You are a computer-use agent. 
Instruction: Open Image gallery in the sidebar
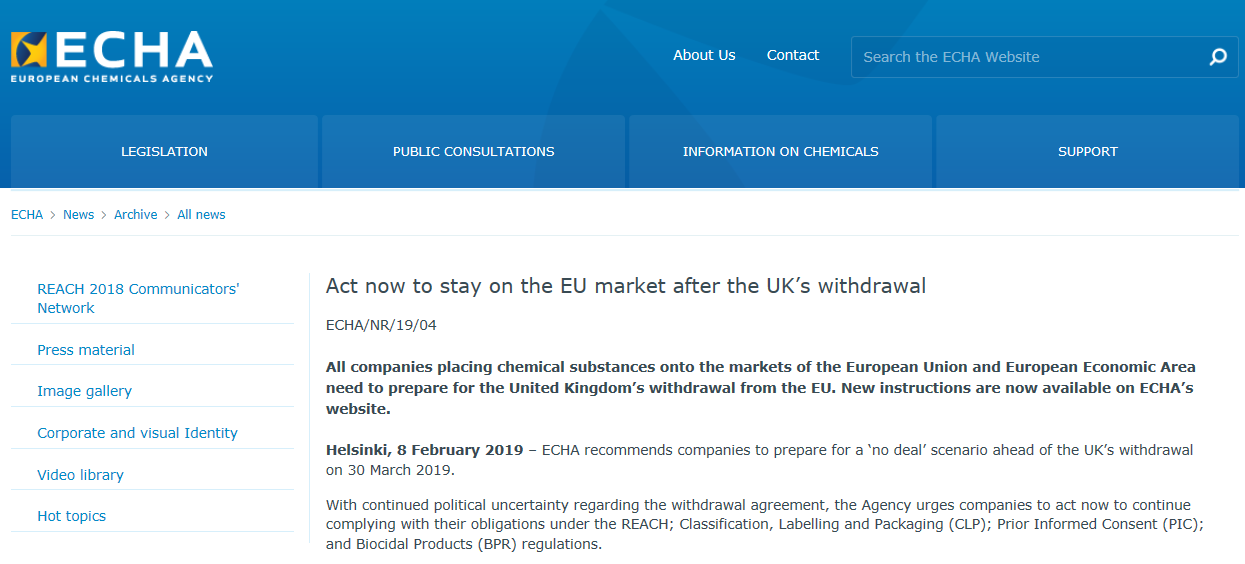[84, 391]
